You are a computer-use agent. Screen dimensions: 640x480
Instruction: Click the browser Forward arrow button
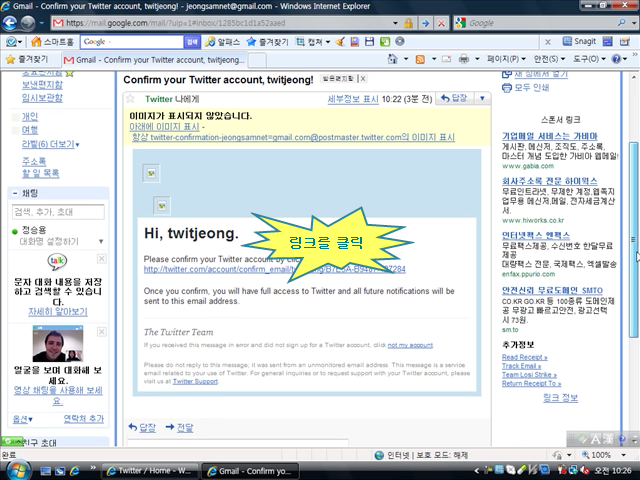(28, 23)
